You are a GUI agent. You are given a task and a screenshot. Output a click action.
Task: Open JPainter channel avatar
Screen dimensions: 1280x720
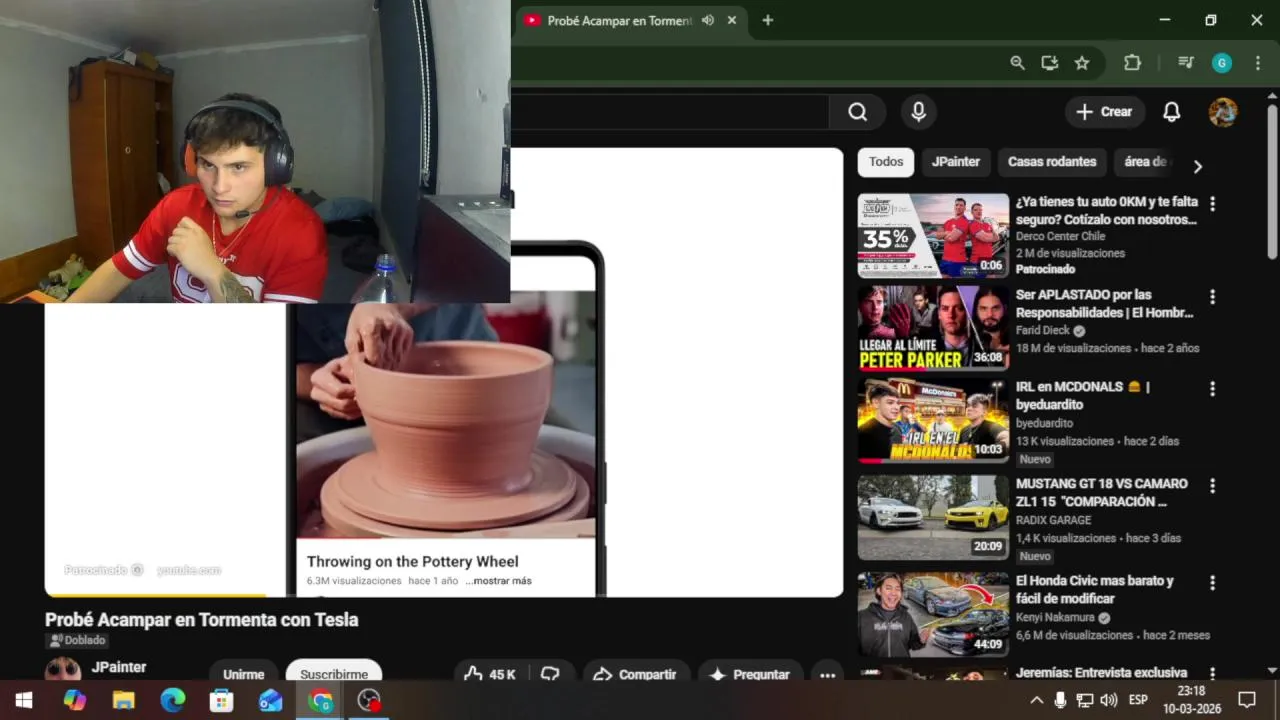coord(63,670)
